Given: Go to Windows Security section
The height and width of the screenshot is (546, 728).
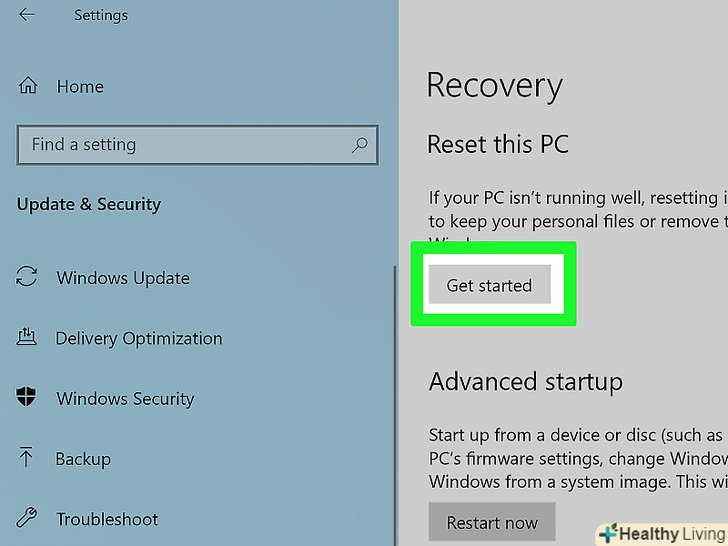Looking at the screenshot, I should [126, 399].
